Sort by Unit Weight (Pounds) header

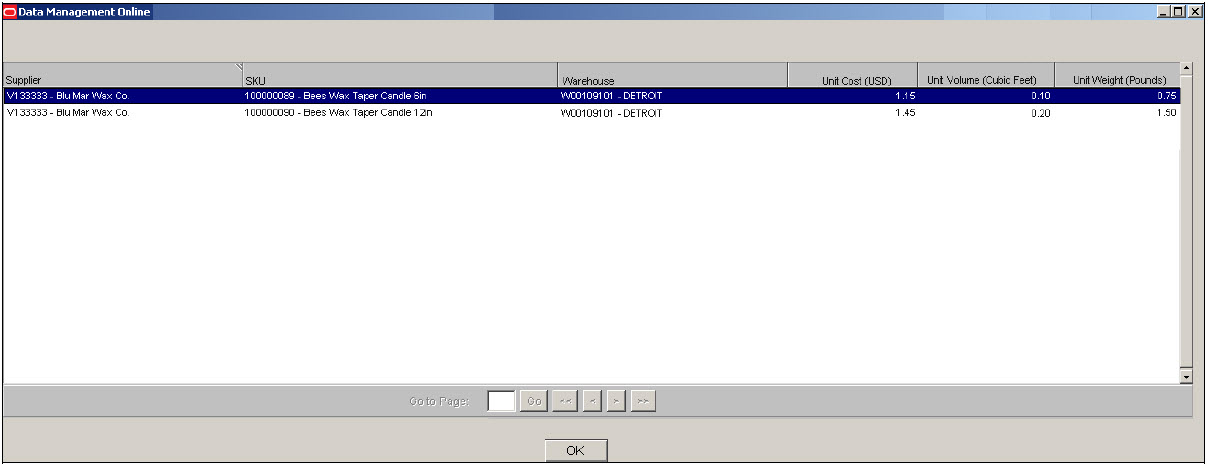point(1117,75)
